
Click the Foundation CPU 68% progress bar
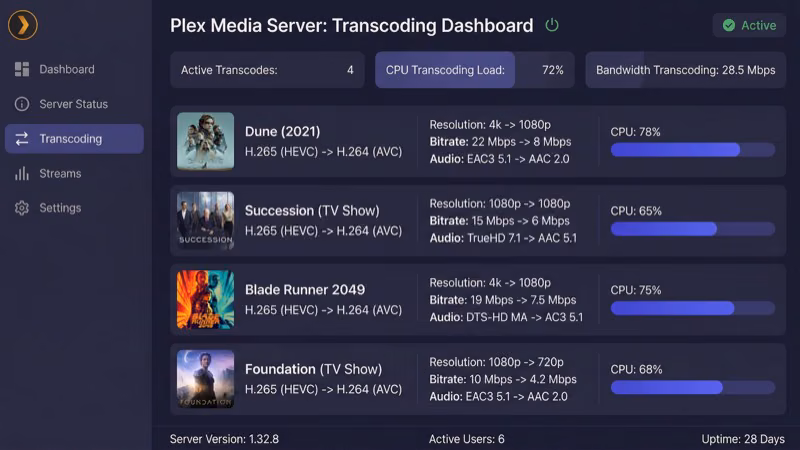pos(693,387)
